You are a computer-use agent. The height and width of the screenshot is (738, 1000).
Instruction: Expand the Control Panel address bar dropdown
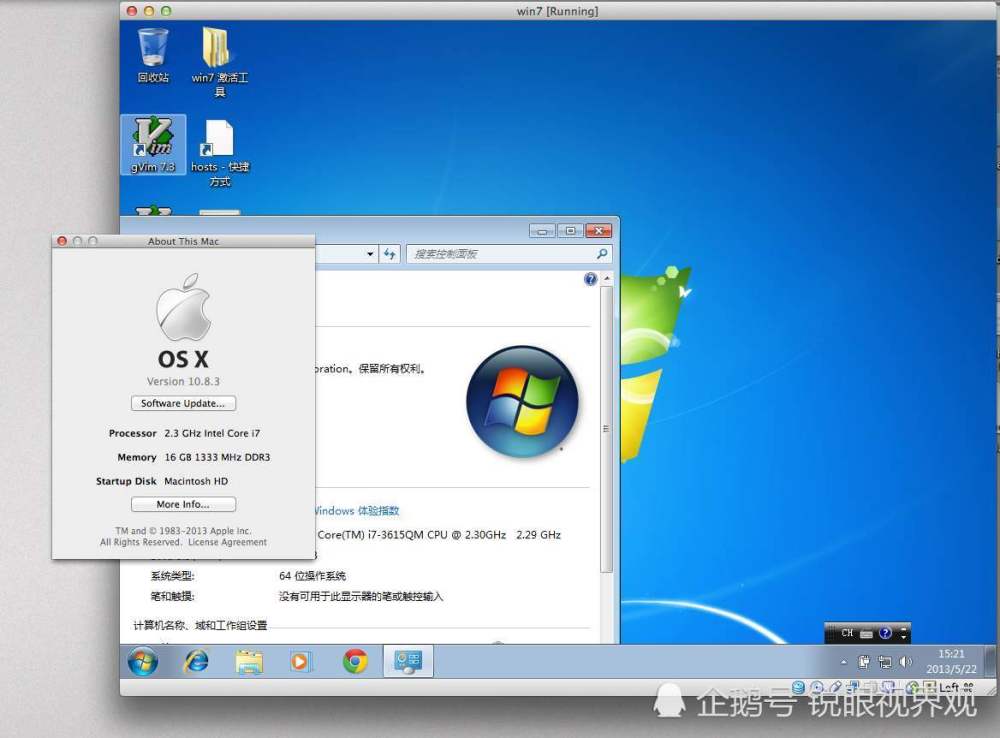[370, 254]
